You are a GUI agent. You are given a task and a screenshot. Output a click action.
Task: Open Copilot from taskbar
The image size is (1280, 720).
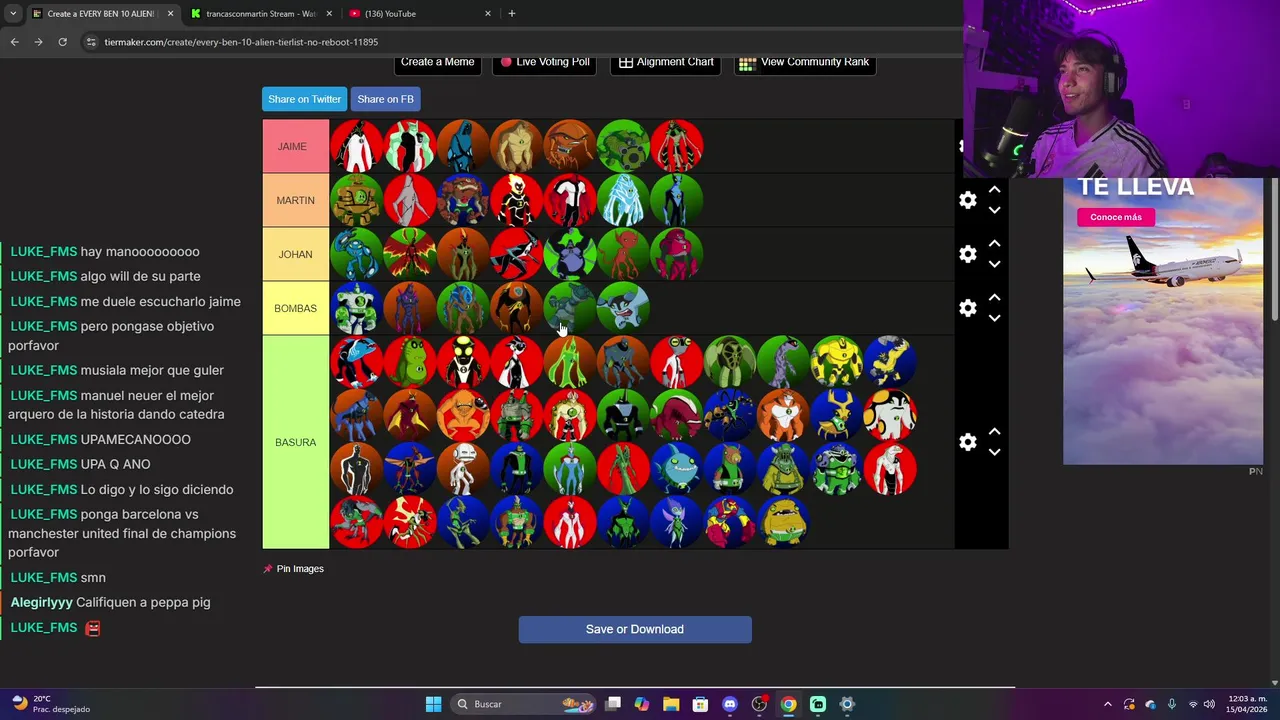tap(642, 704)
